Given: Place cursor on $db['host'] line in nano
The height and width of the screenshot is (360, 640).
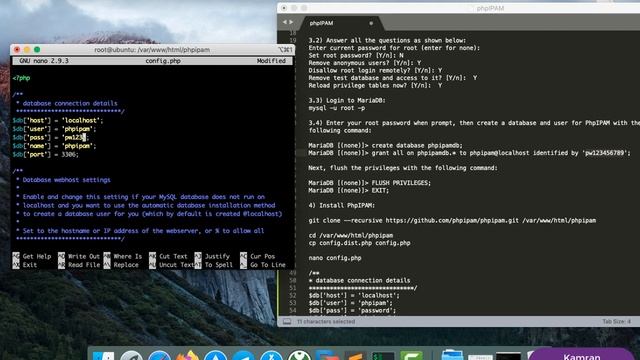Looking at the screenshot, I should coord(58,120).
